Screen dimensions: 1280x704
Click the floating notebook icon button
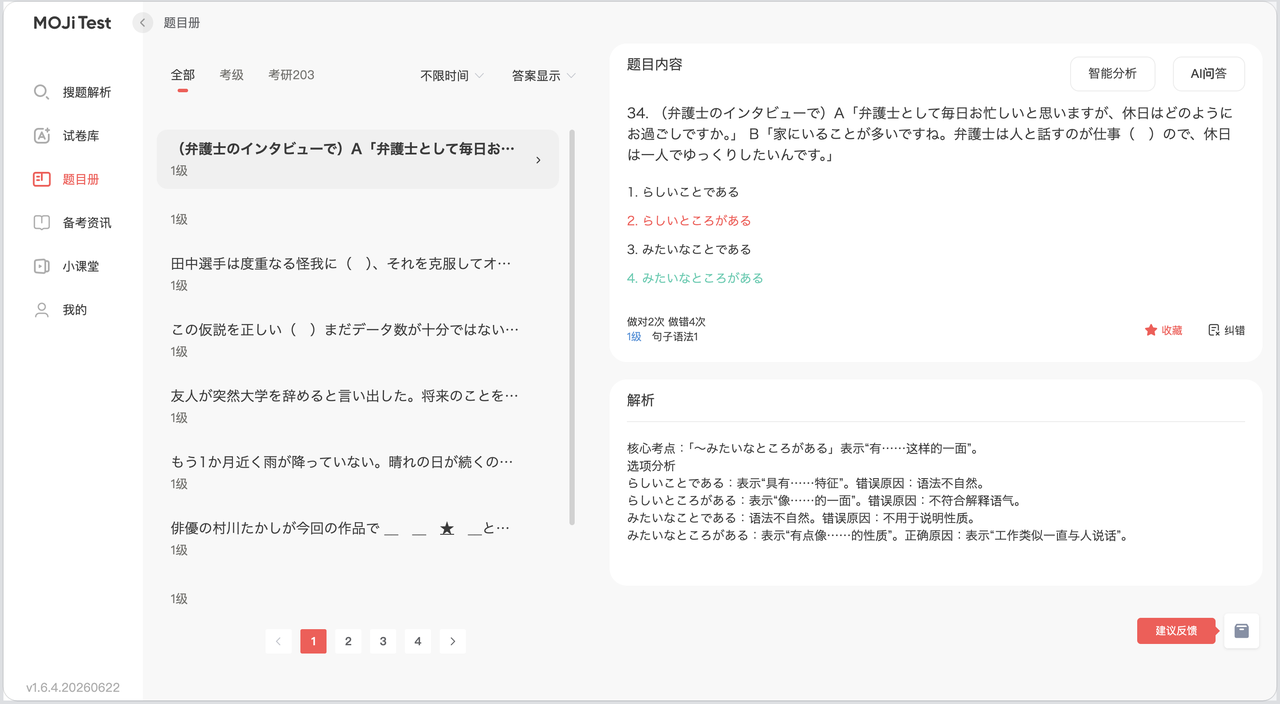(1241, 631)
